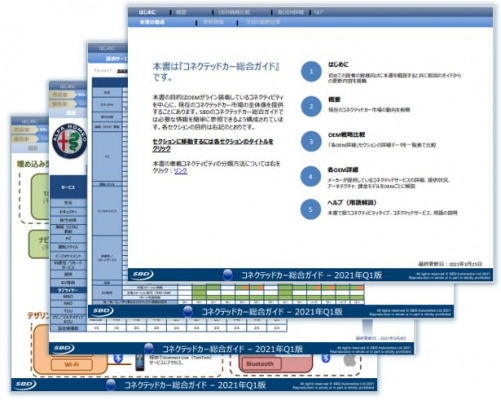This screenshot has width=501, height=400.
Task: Click the blue globe icon in the front slide footer
Action: [228, 275]
